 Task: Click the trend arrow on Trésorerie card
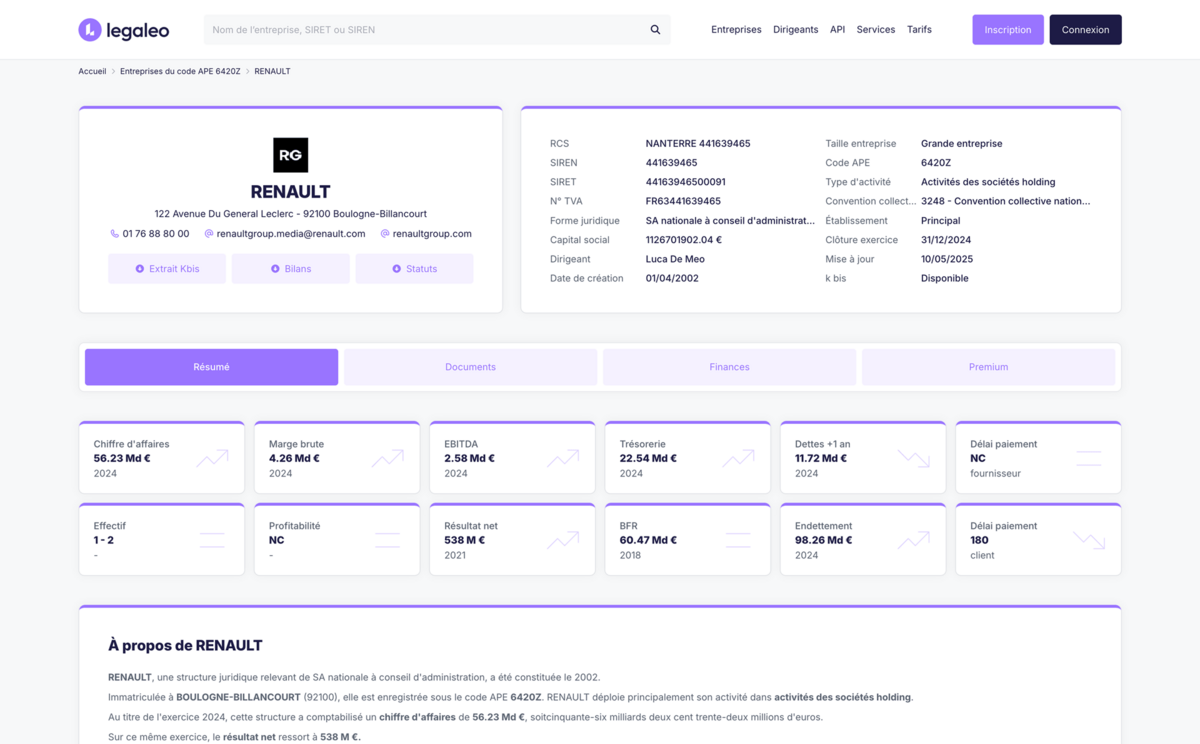[x=738, y=459]
